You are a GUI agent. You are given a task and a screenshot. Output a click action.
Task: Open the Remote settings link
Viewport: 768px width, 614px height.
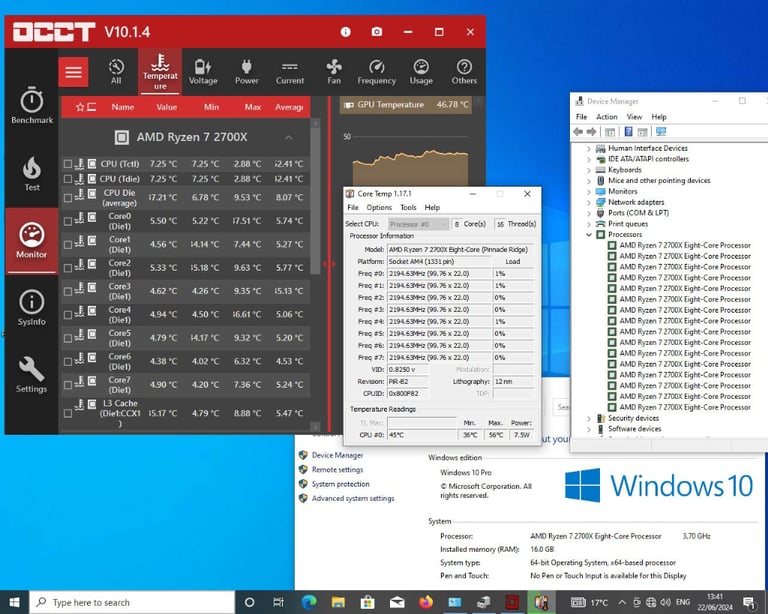pyautogui.click(x=337, y=470)
